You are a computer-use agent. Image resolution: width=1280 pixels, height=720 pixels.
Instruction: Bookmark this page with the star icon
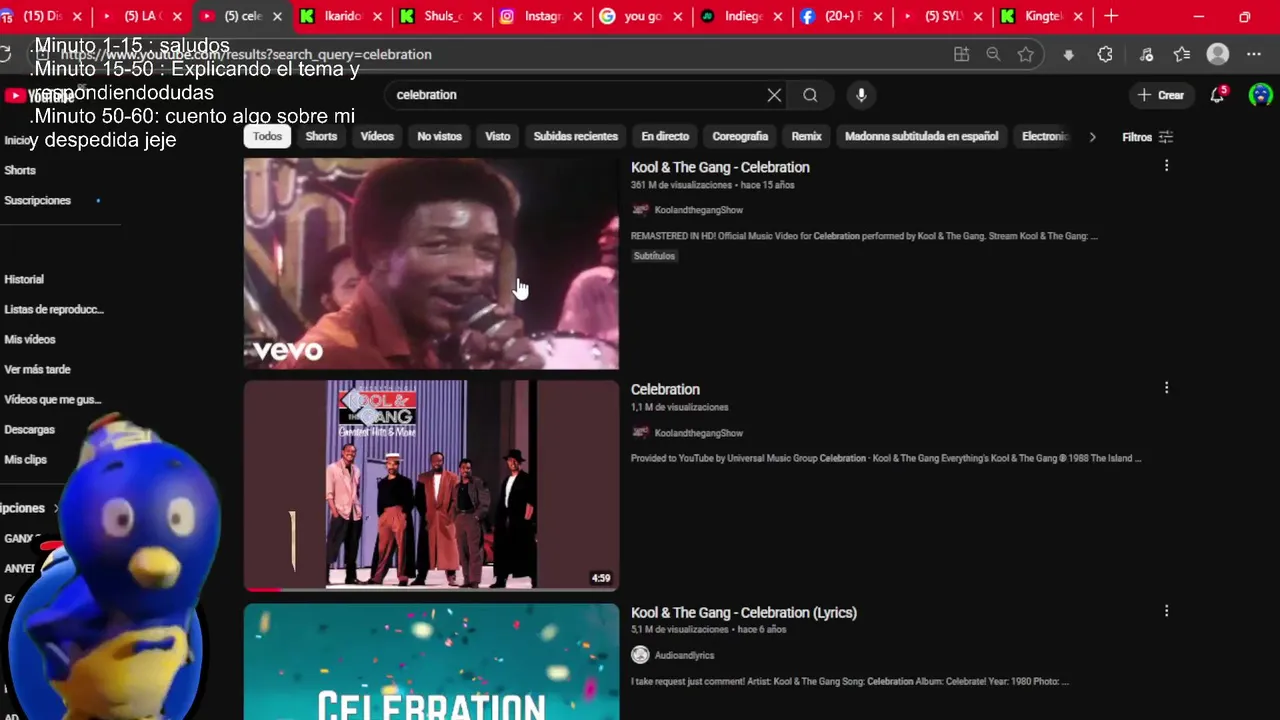pos(1025,54)
